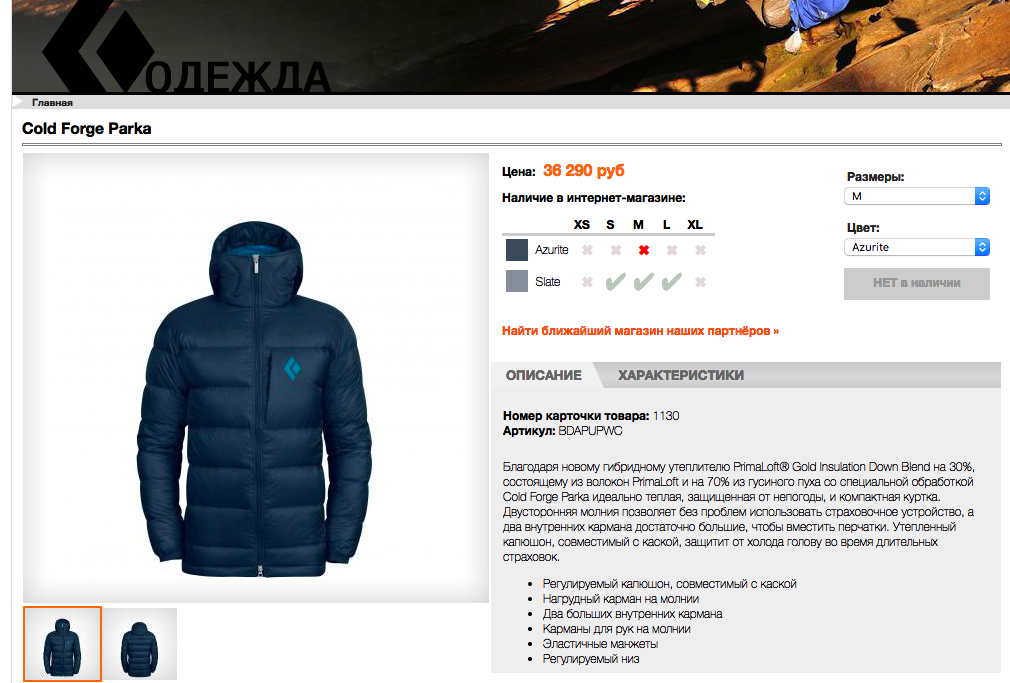Screen dimensions: 1010x683
Task: Select the red X for Azurite size M
Action: coord(643,250)
